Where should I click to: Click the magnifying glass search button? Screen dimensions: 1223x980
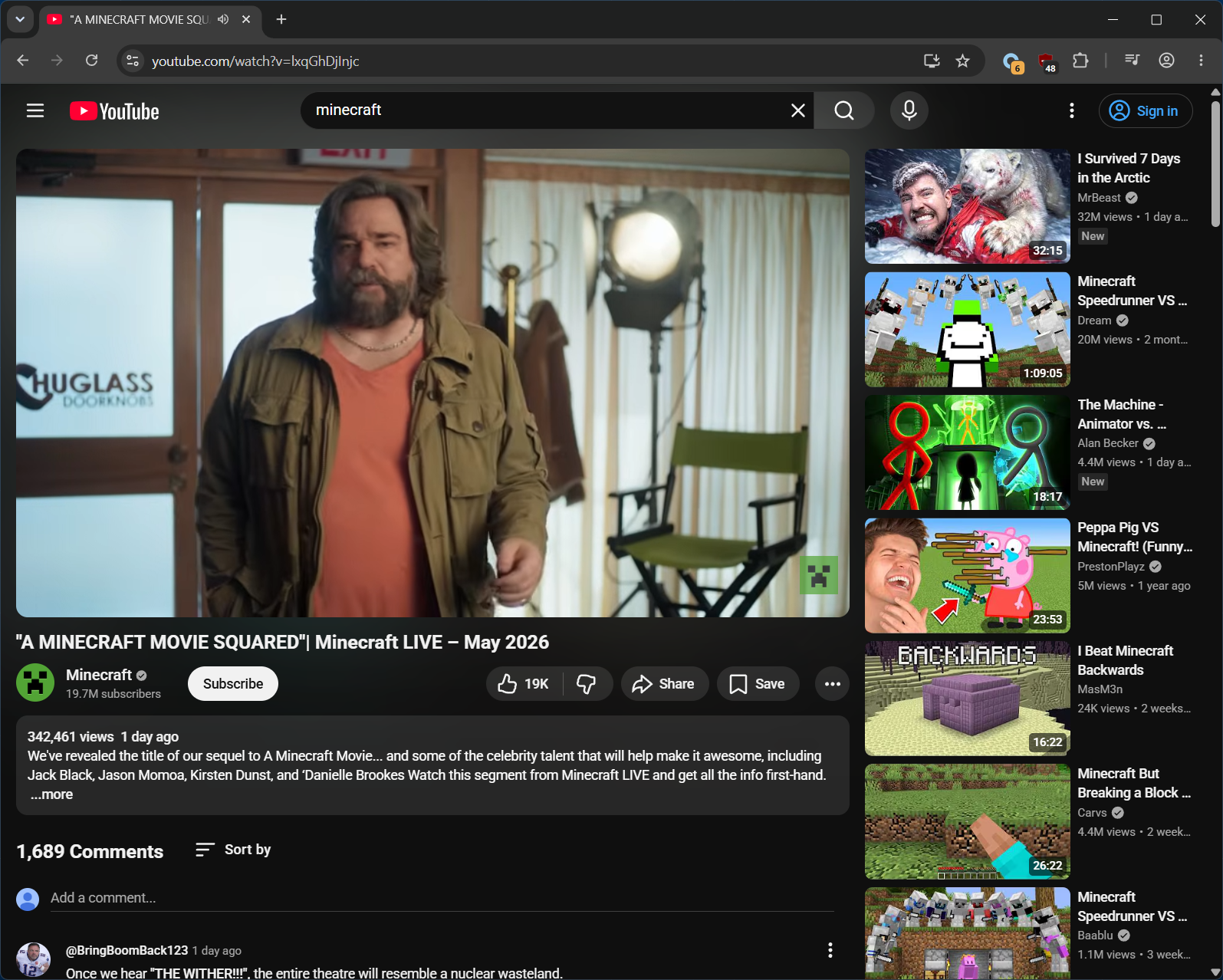click(x=844, y=110)
